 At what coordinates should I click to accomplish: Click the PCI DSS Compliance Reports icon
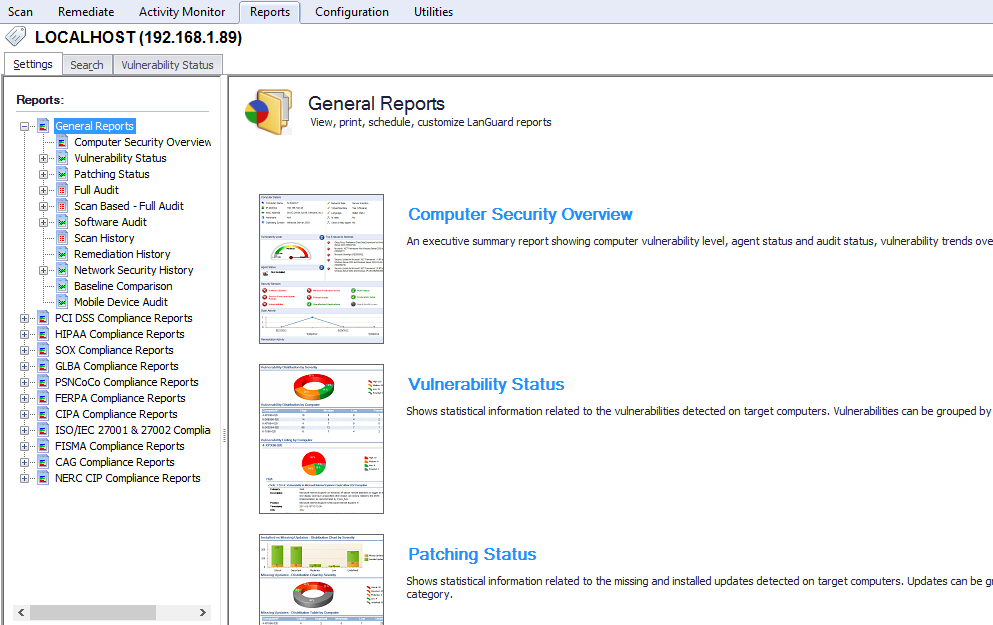(x=43, y=318)
